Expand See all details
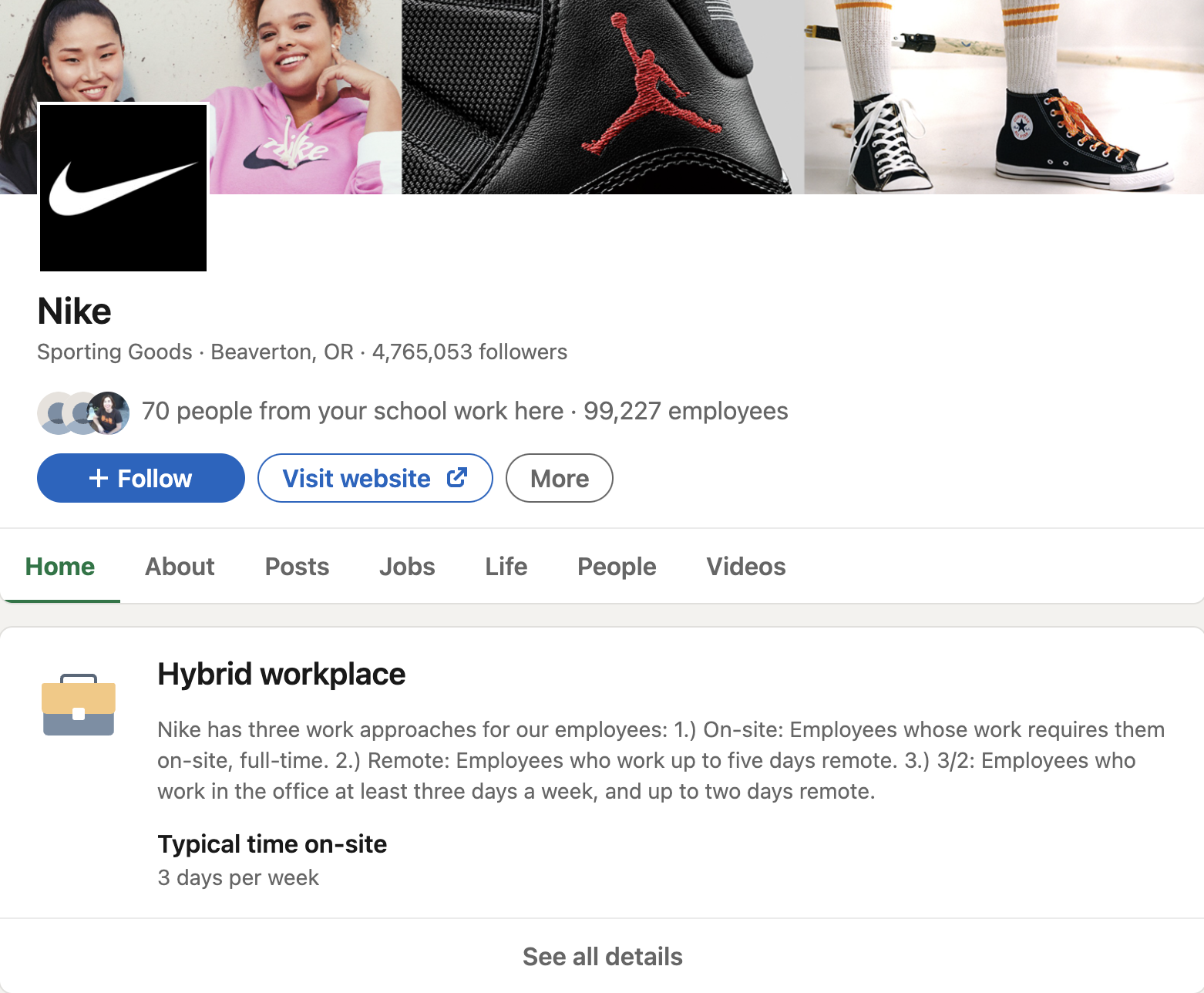 click(x=602, y=956)
